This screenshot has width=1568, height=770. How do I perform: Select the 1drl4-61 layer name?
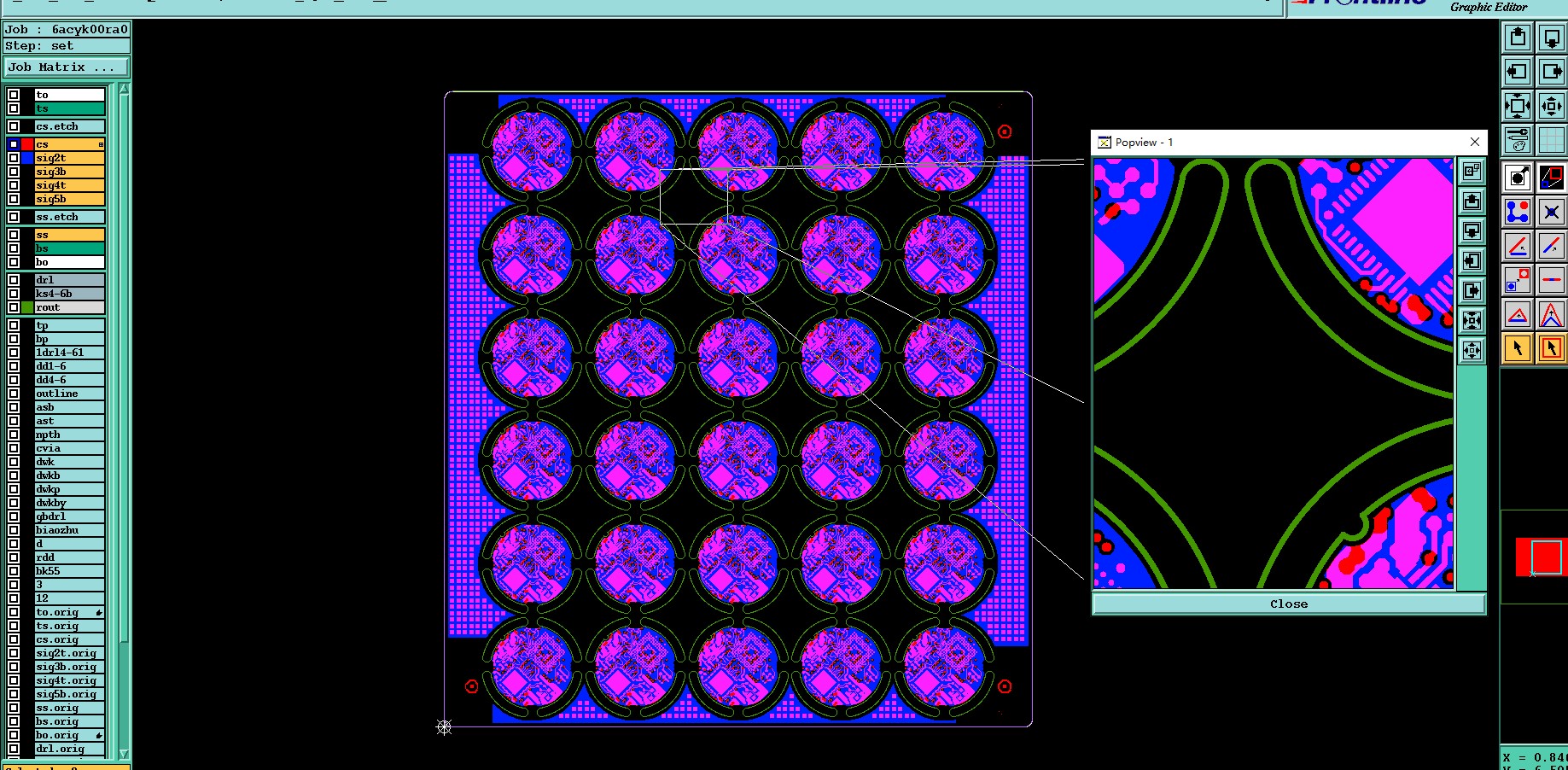(x=69, y=353)
